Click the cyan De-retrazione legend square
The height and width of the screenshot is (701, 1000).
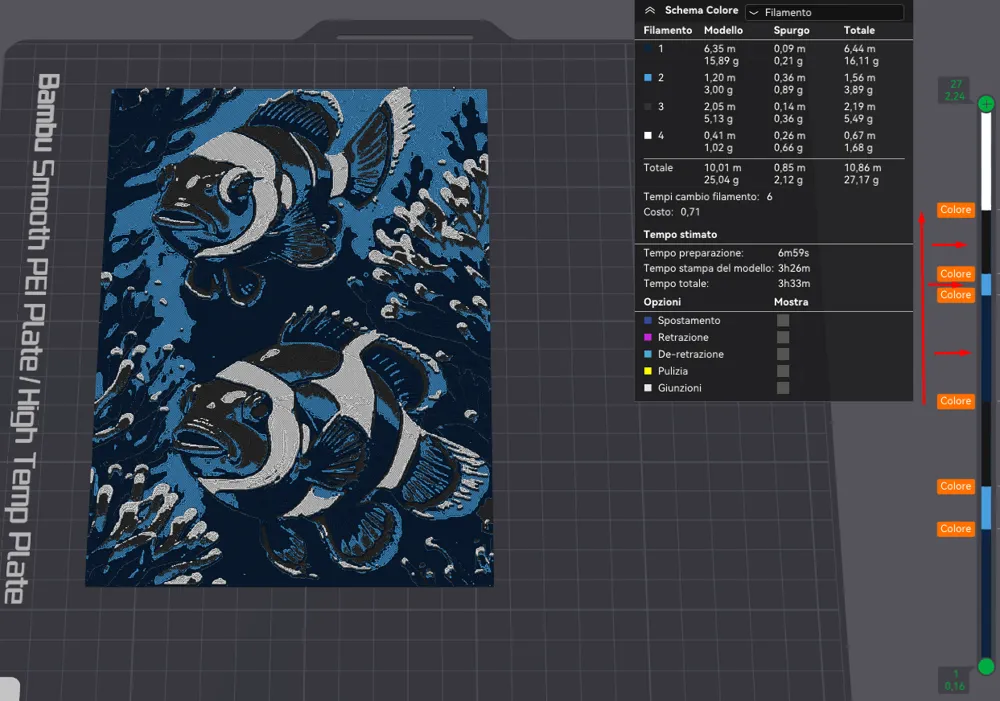click(648, 354)
